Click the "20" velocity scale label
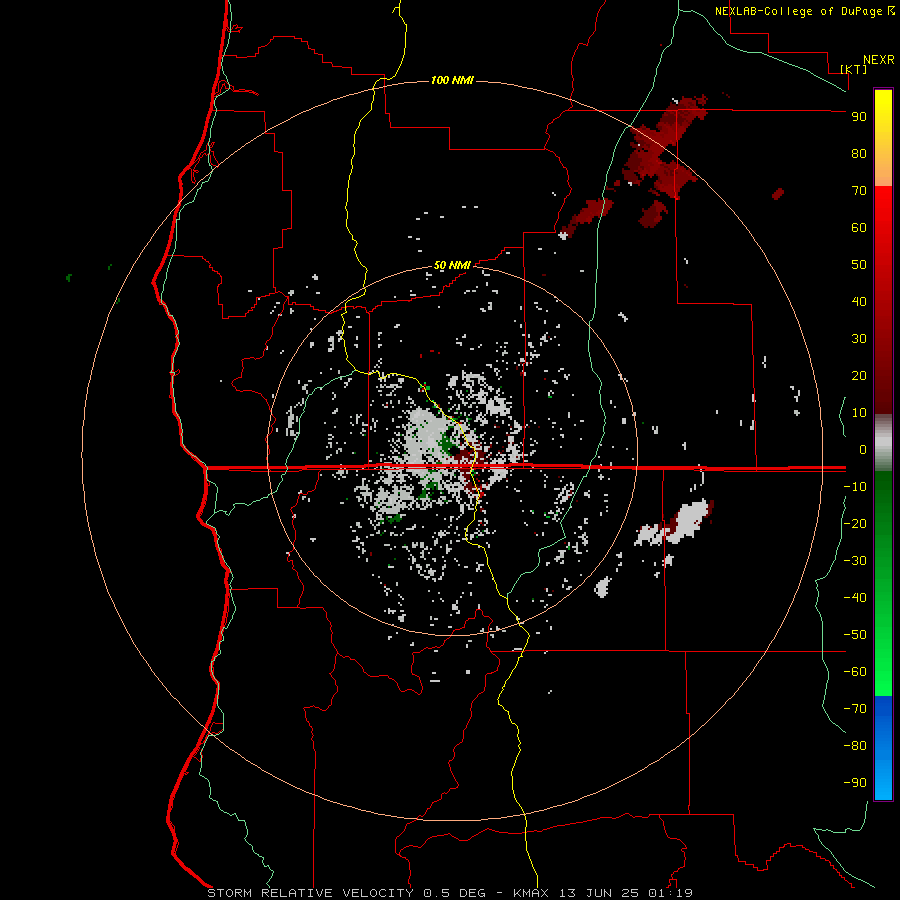This screenshot has width=900, height=900. [x=859, y=375]
